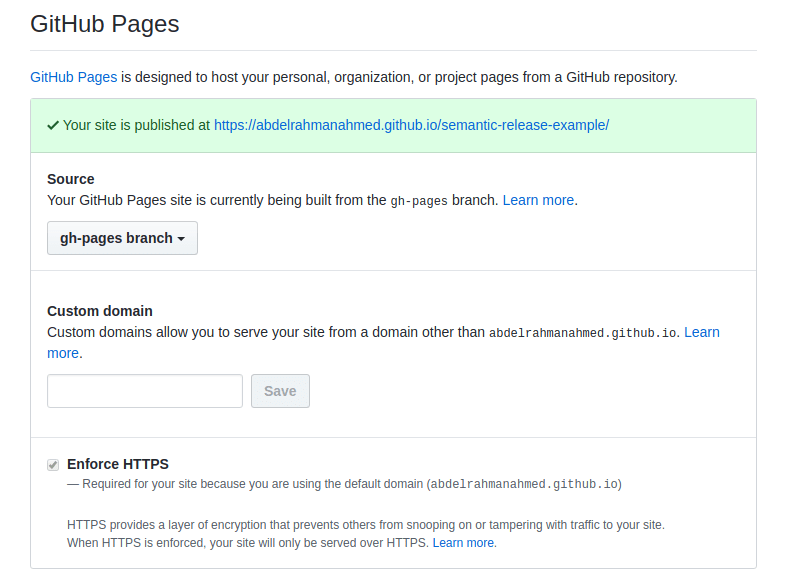Click abdelrahmanahmed.github.io in Custom domain description
The height and width of the screenshot is (582, 793).
click(583, 333)
